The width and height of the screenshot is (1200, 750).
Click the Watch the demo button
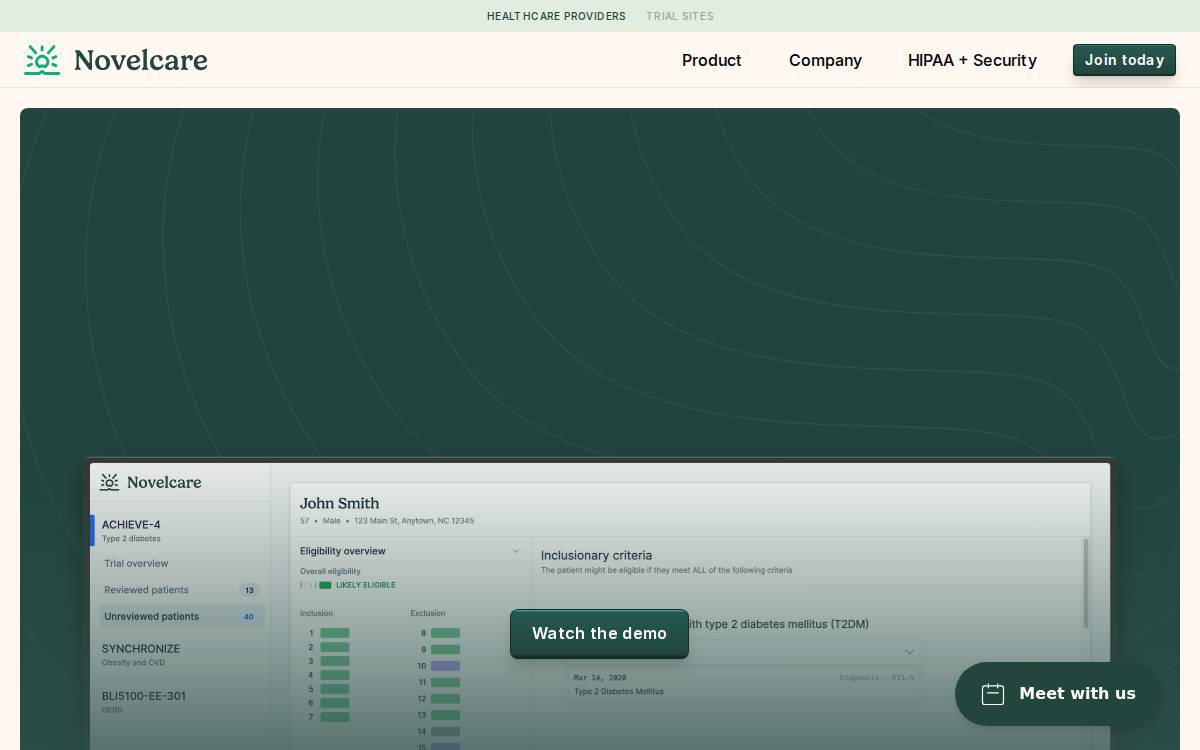[599, 634]
